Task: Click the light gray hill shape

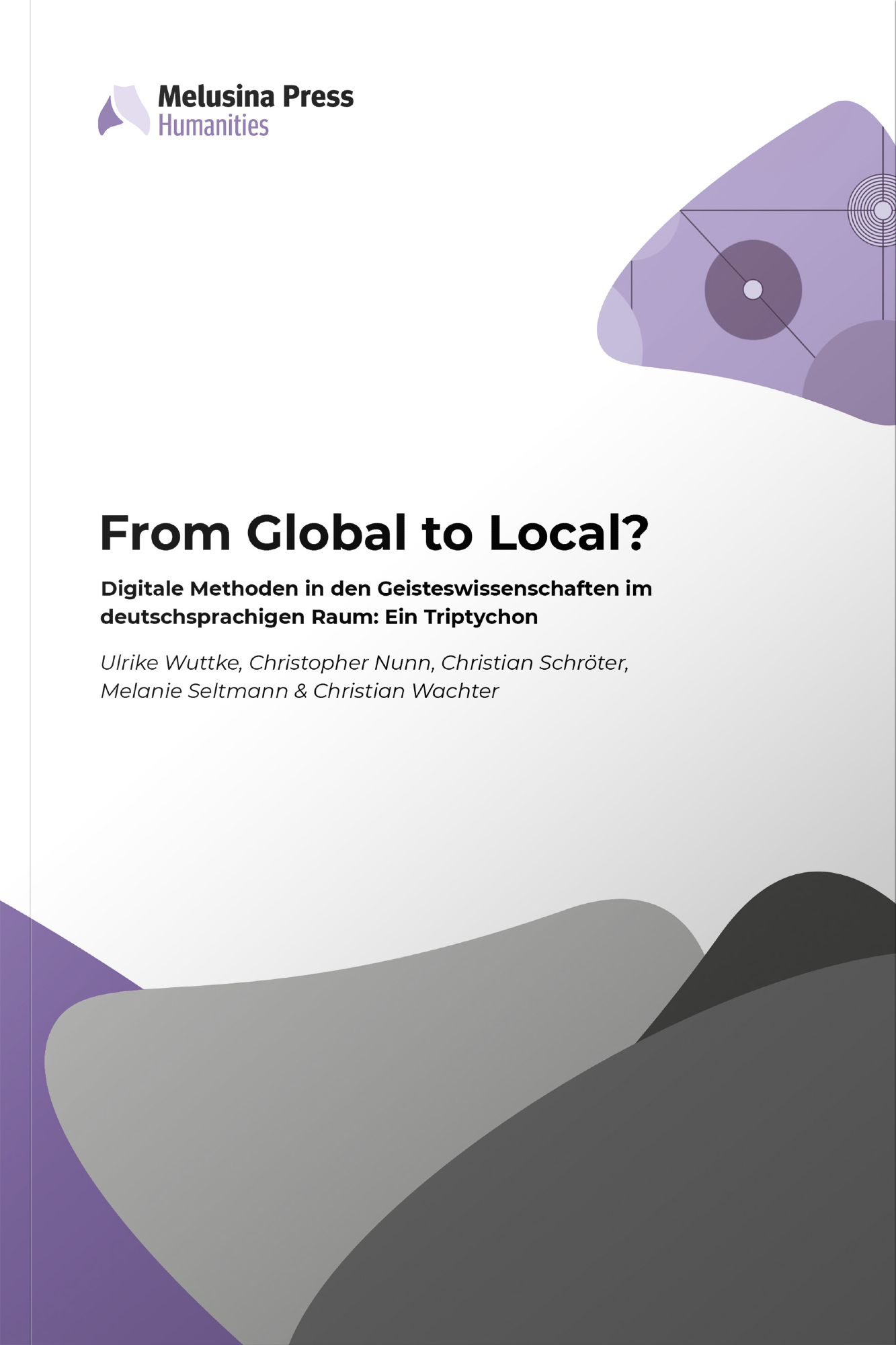Action: (336, 1076)
